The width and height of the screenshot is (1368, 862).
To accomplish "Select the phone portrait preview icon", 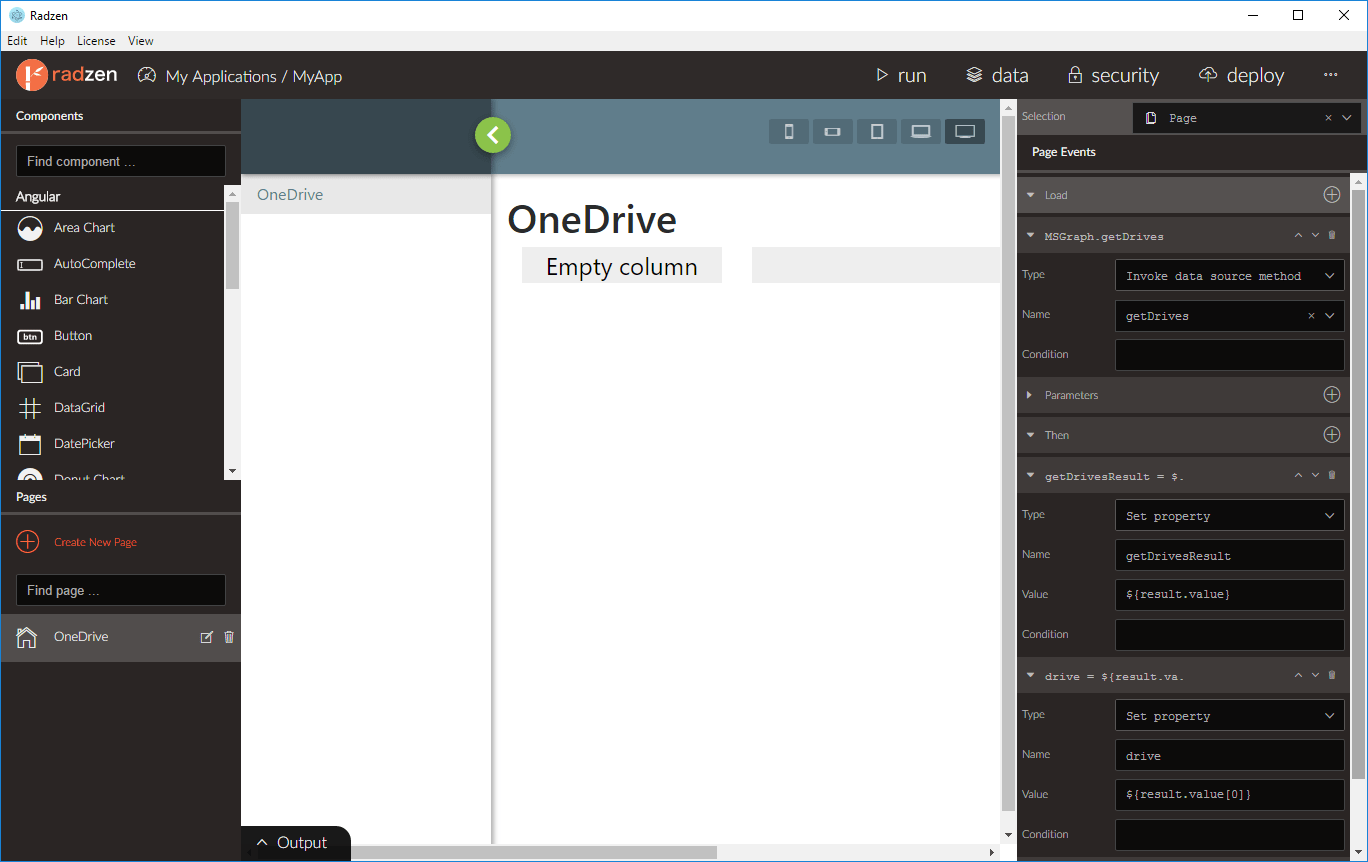I will pos(789,131).
